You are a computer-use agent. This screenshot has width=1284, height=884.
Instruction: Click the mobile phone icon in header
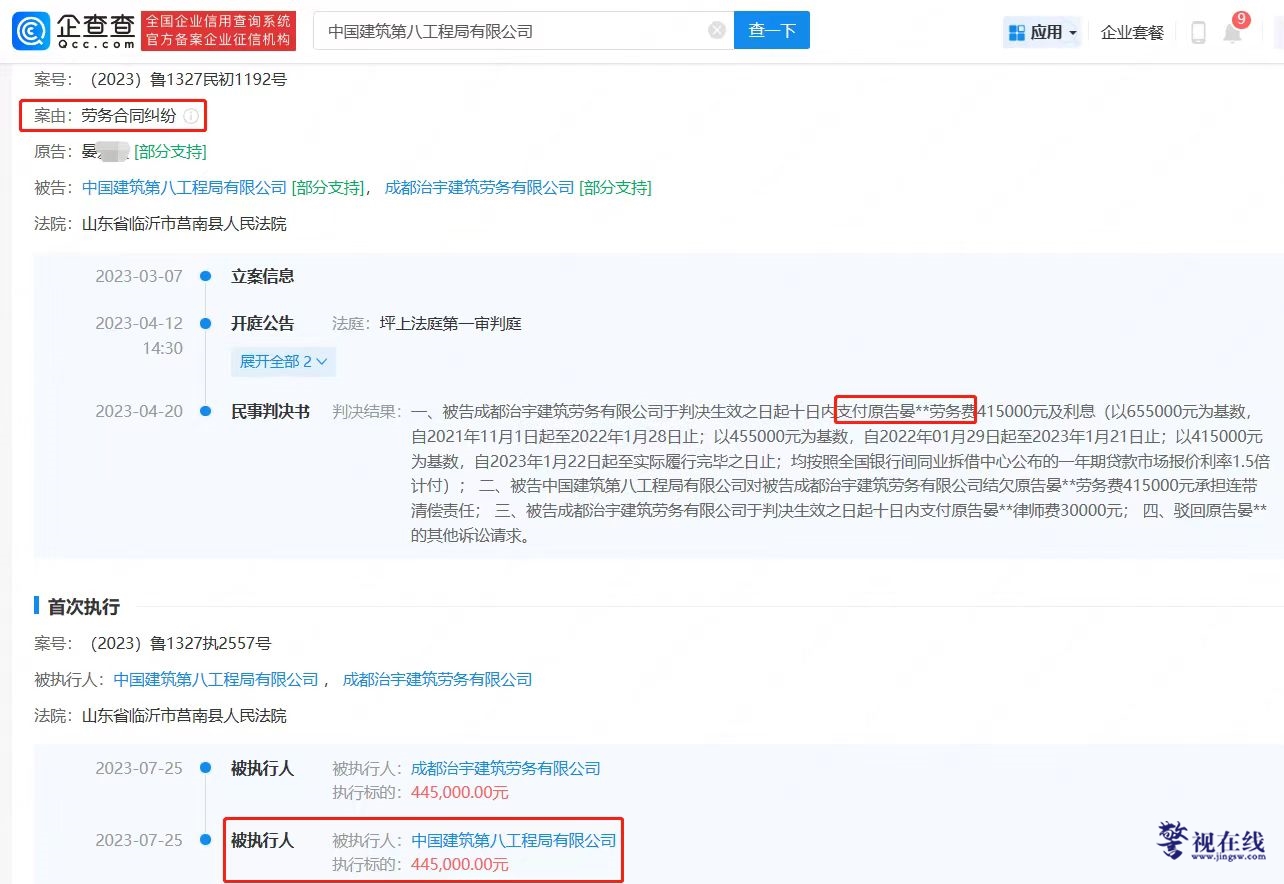[x=1198, y=33]
